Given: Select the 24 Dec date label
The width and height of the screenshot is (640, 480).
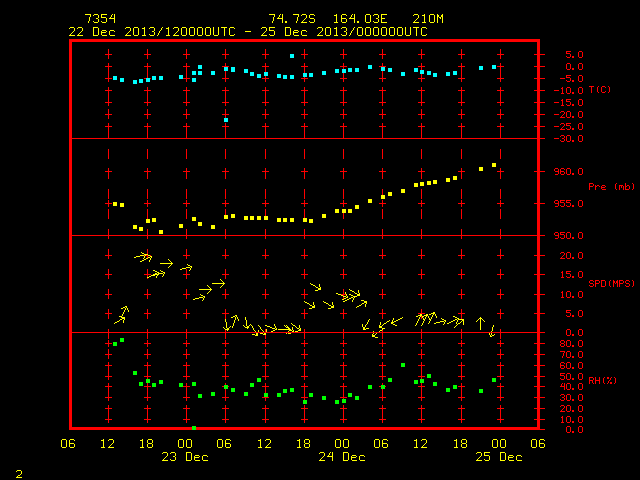Looking at the screenshot, I should pyautogui.click(x=342, y=457).
